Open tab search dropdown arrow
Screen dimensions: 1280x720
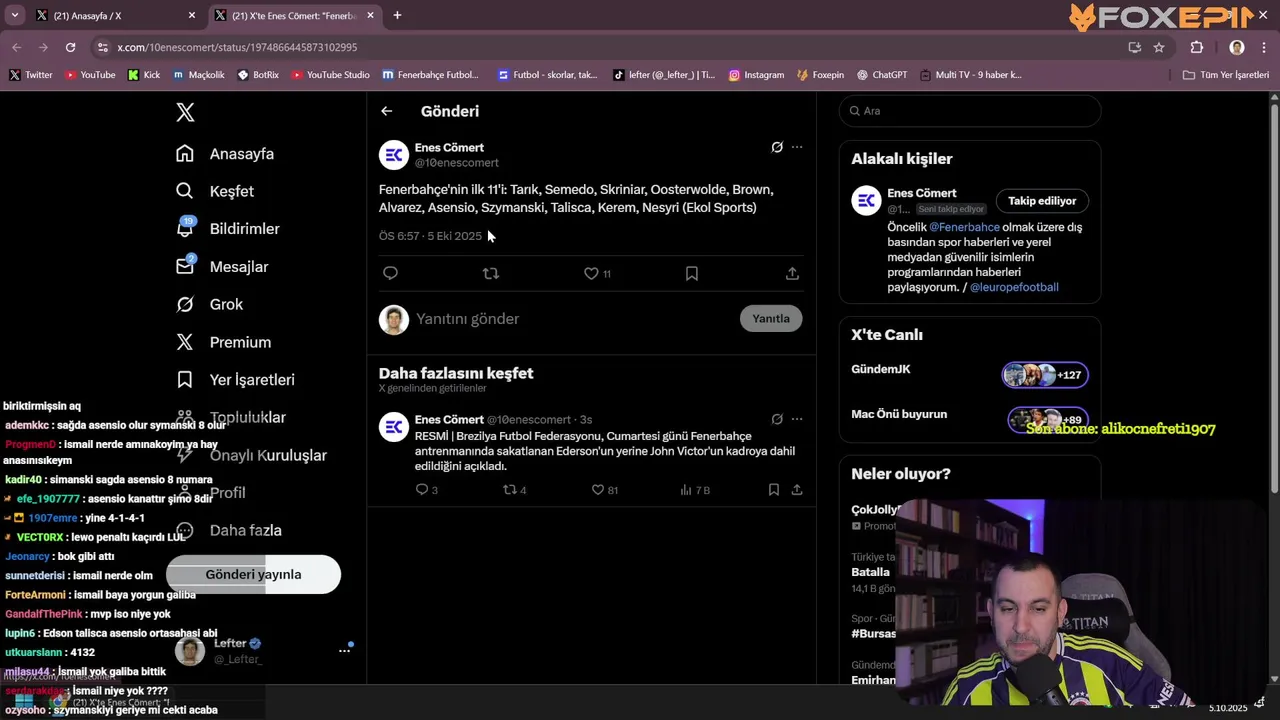click(14, 15)
